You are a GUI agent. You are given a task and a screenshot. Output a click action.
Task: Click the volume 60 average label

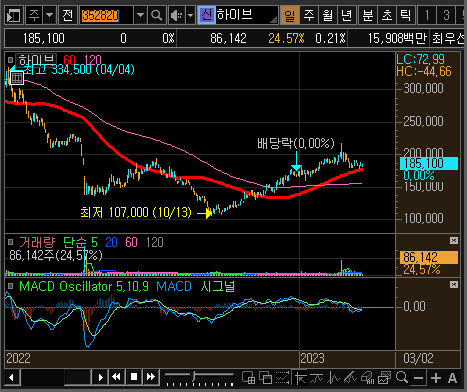(x=131, y=242)
